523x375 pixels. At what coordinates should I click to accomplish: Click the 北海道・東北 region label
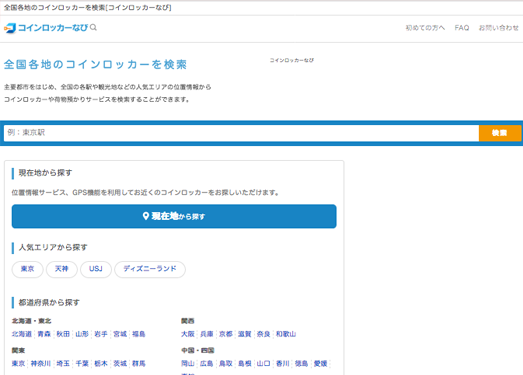point(31,321)
